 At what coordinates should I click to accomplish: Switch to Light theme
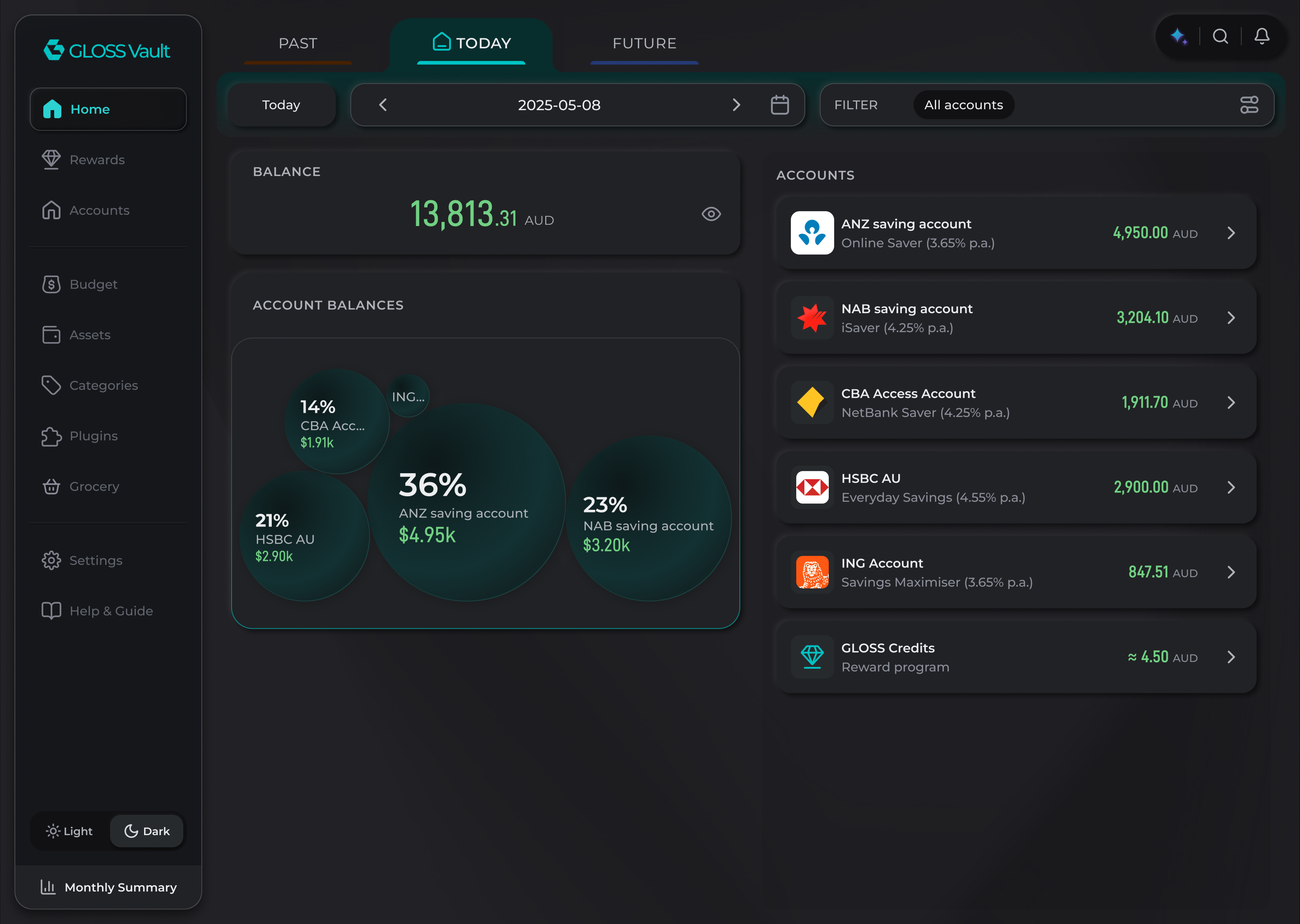(70, 831)
